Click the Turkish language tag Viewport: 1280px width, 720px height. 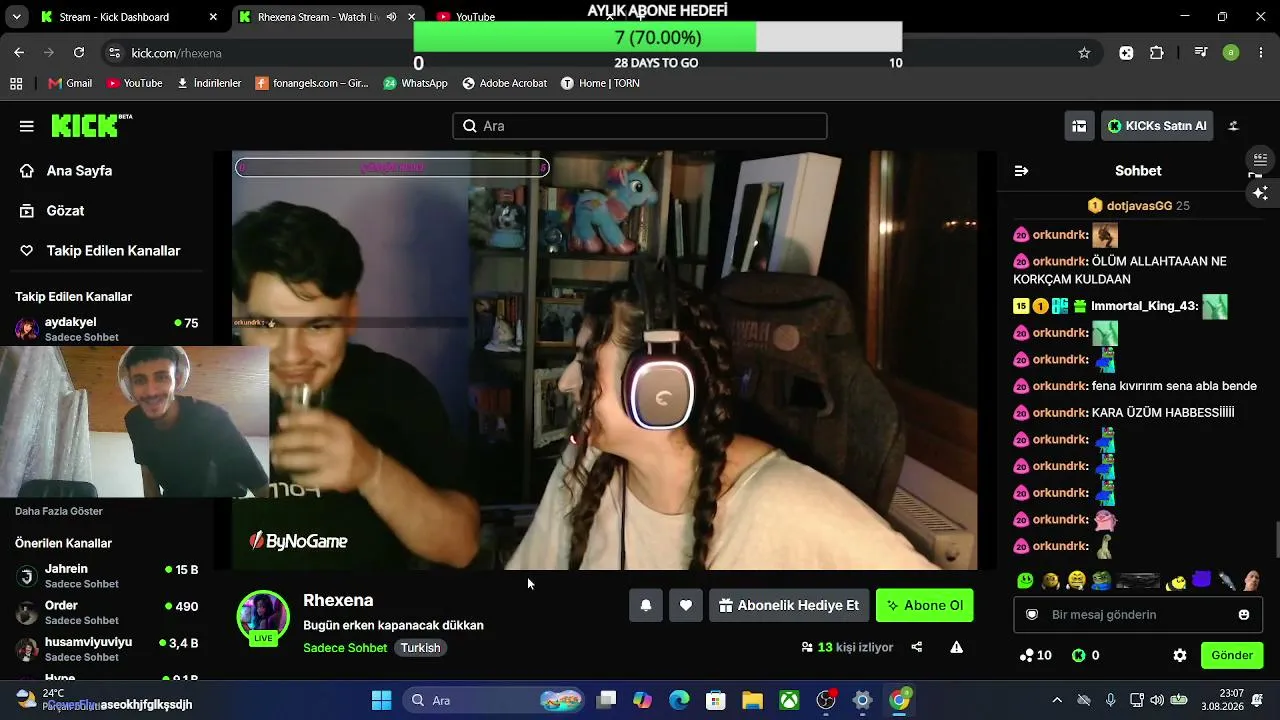421,648
